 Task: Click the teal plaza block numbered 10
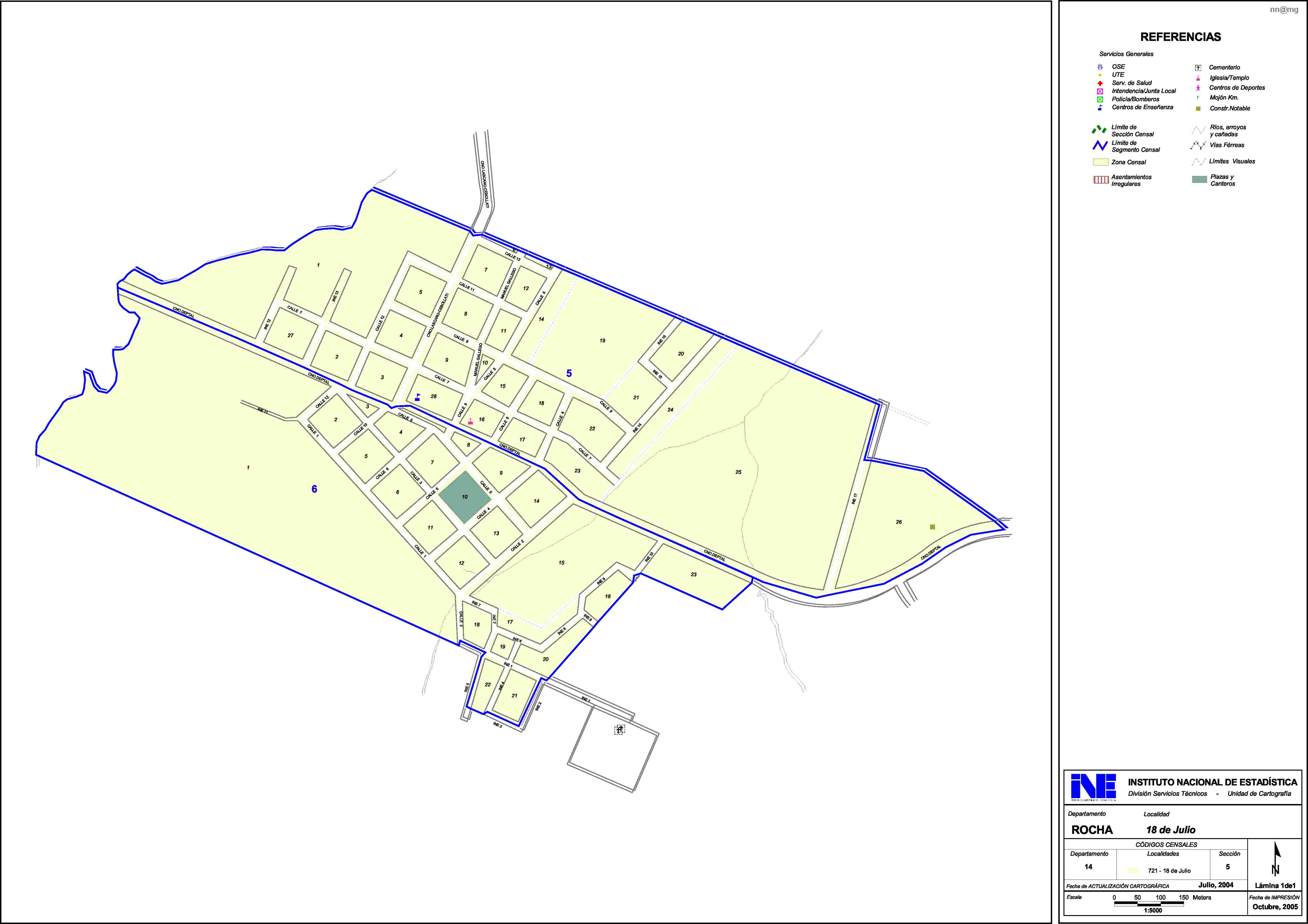464,497
